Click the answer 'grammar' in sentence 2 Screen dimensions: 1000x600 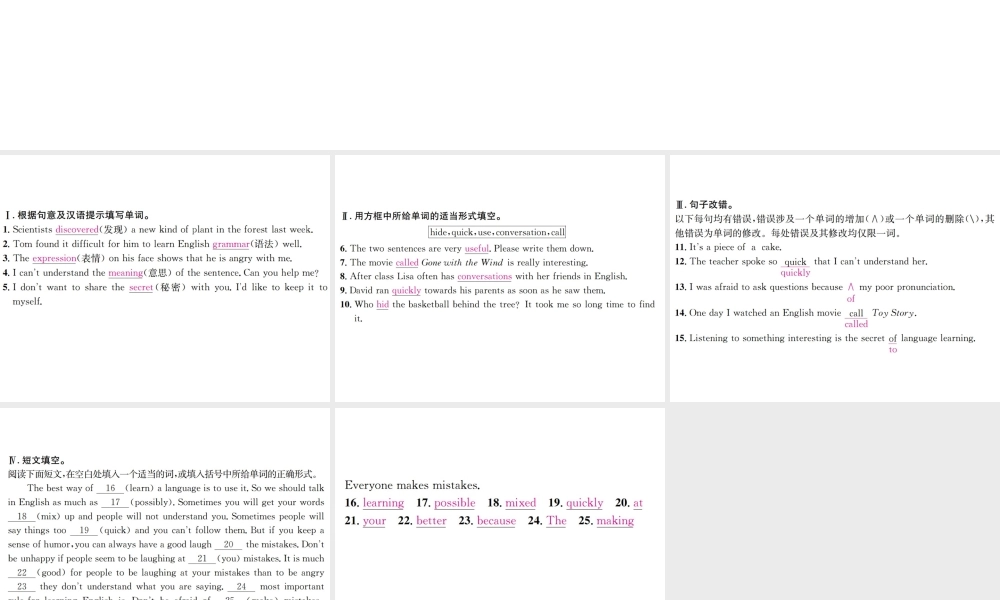(231, 244)
